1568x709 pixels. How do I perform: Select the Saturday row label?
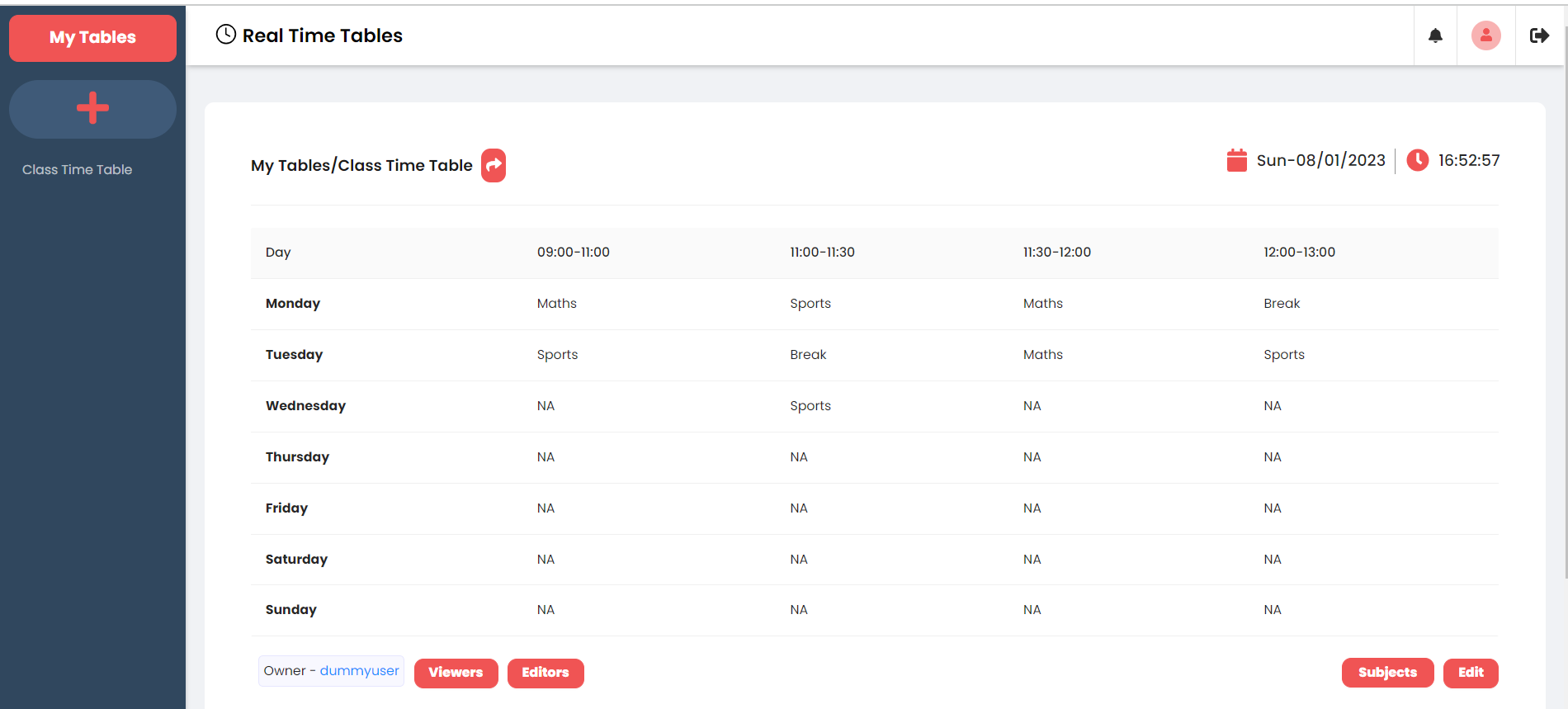[296, 560]
